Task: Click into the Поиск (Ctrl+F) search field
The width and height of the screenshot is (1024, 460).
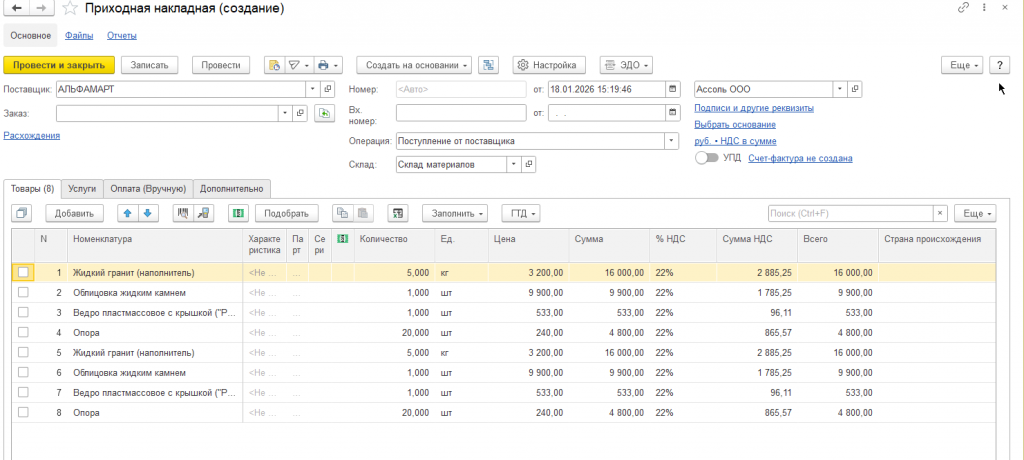Action: tap(850, 213)
